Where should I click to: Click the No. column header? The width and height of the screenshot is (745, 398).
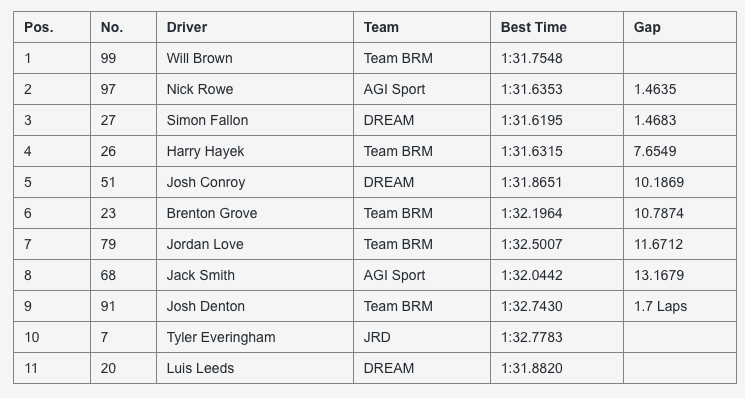[123, 27]
